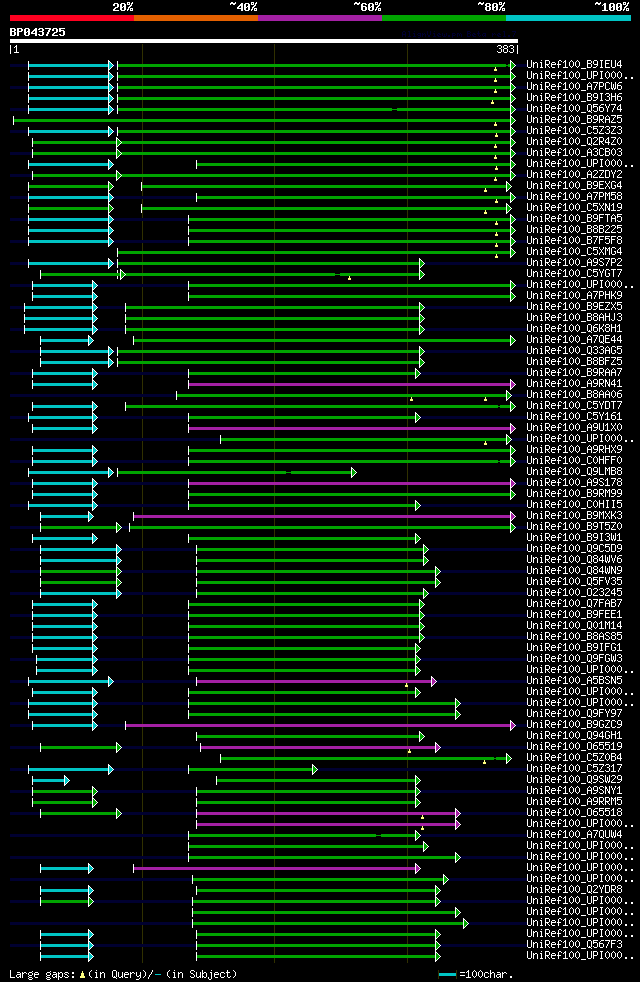The width and height of the screenshot is (640, 982).
Task: Click the purple alignment bar of UniRef100_A9RN41
Action: click(x=351, y=384)
